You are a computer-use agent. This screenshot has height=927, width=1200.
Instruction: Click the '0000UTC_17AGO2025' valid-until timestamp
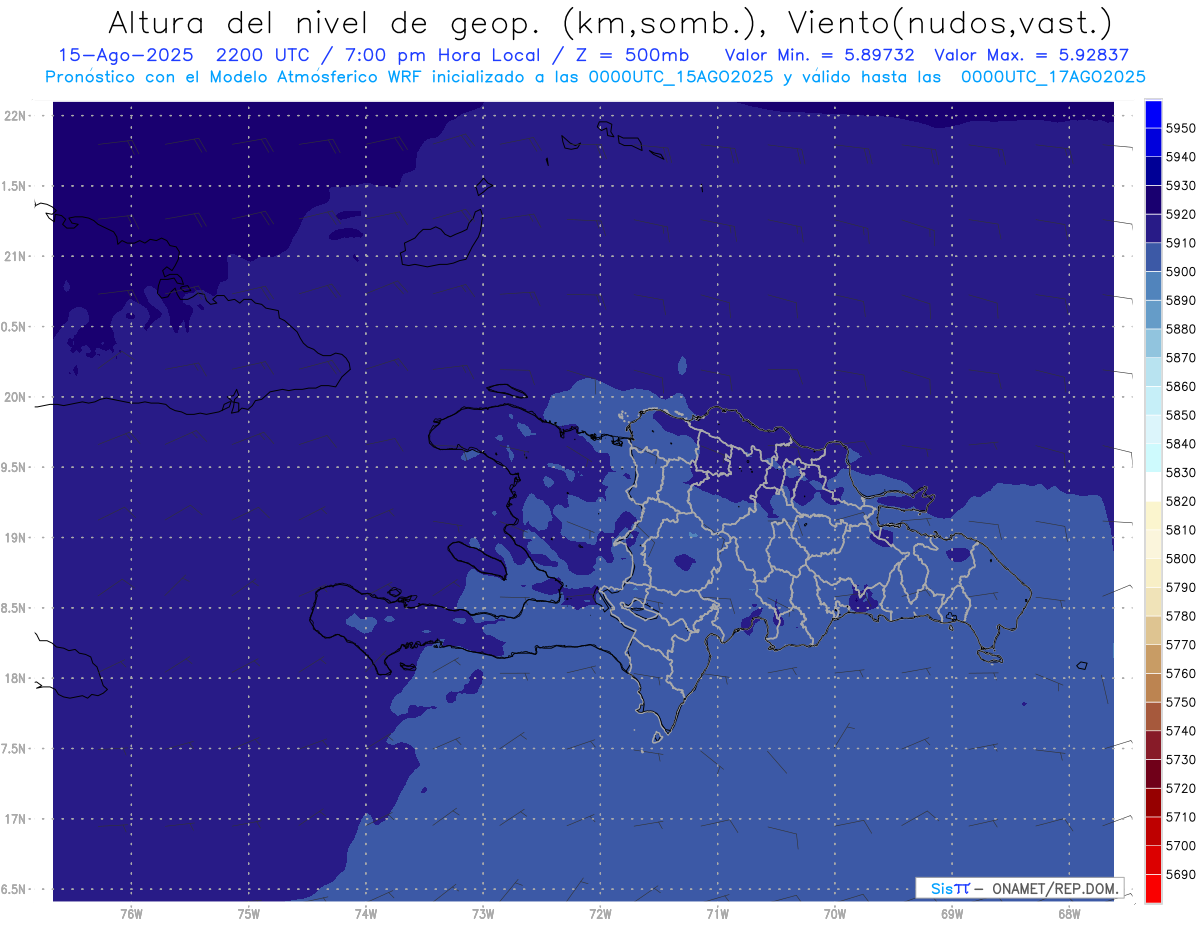click(1053, 77)
